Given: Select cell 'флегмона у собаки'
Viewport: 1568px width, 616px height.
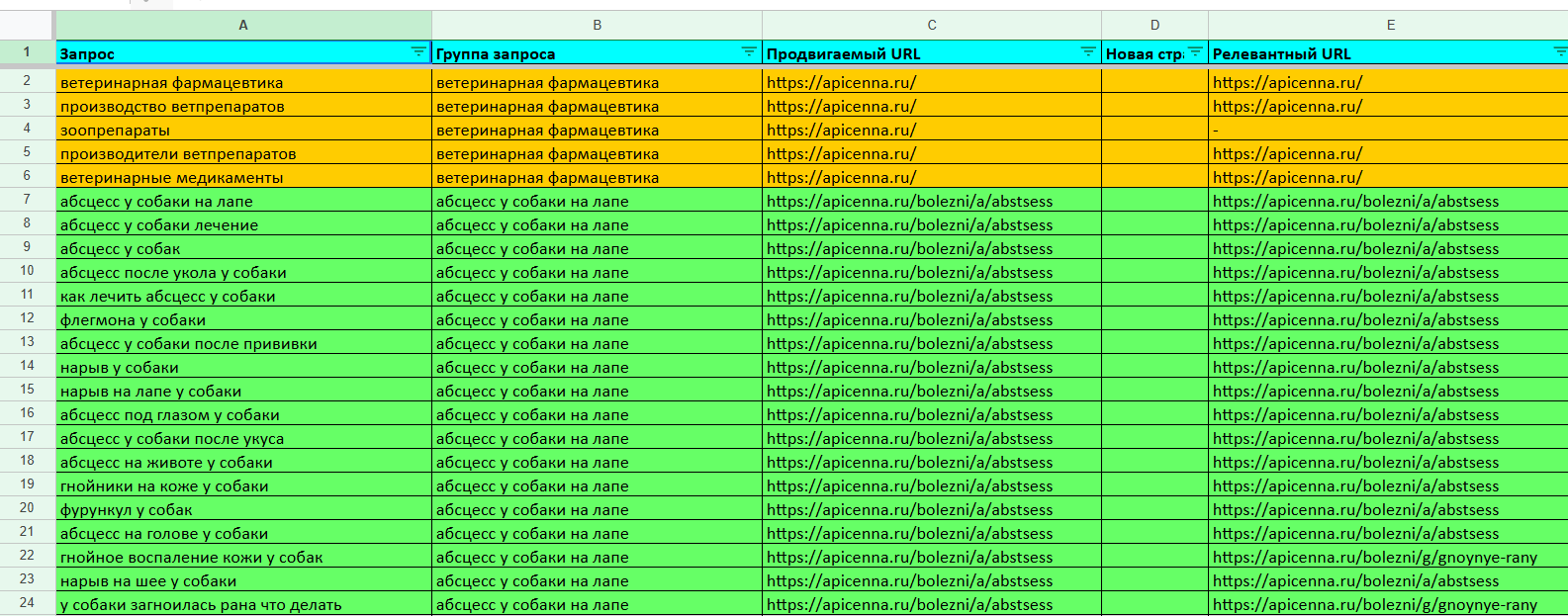Looking at the screenshot, I should (x=244, y=319).
